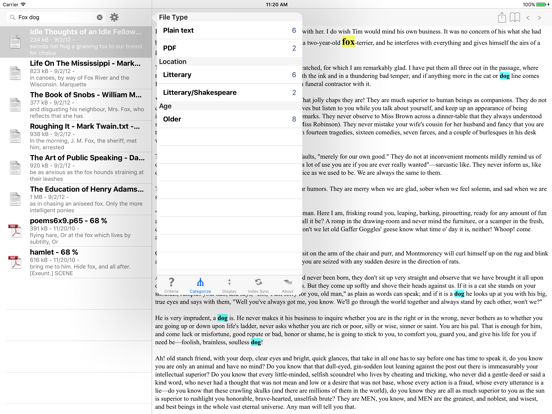Open the share icon in top toolbar
The image size is (552, 414).
click(x=502, y=17)
